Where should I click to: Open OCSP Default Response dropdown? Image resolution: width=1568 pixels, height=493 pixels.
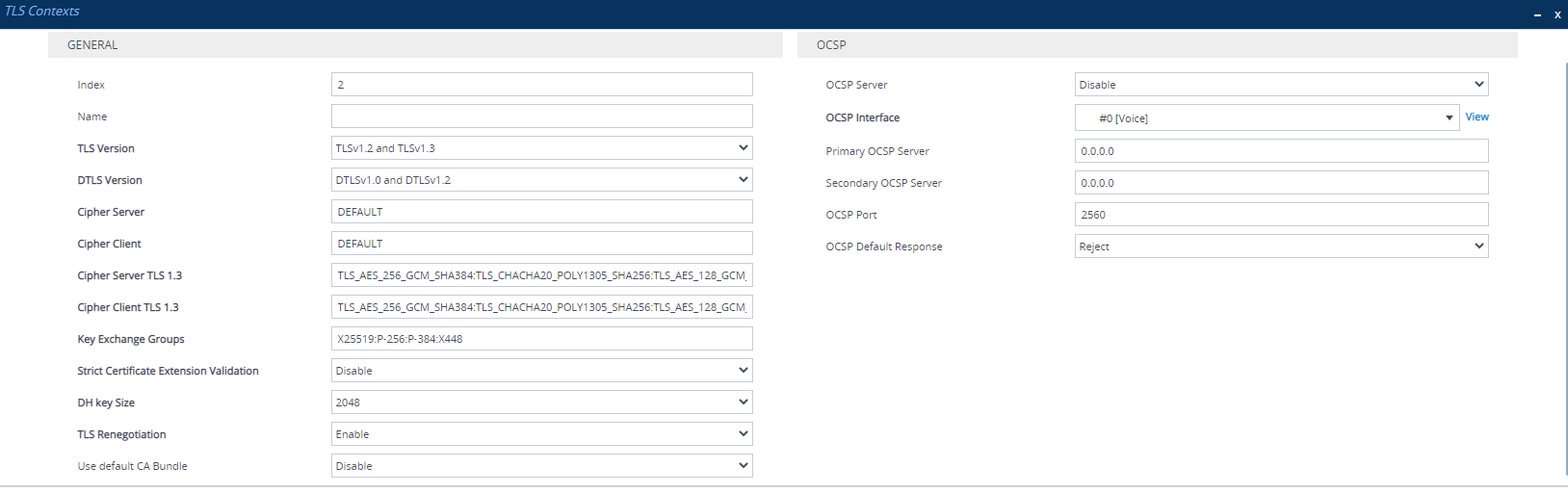tap(1281, 246)
